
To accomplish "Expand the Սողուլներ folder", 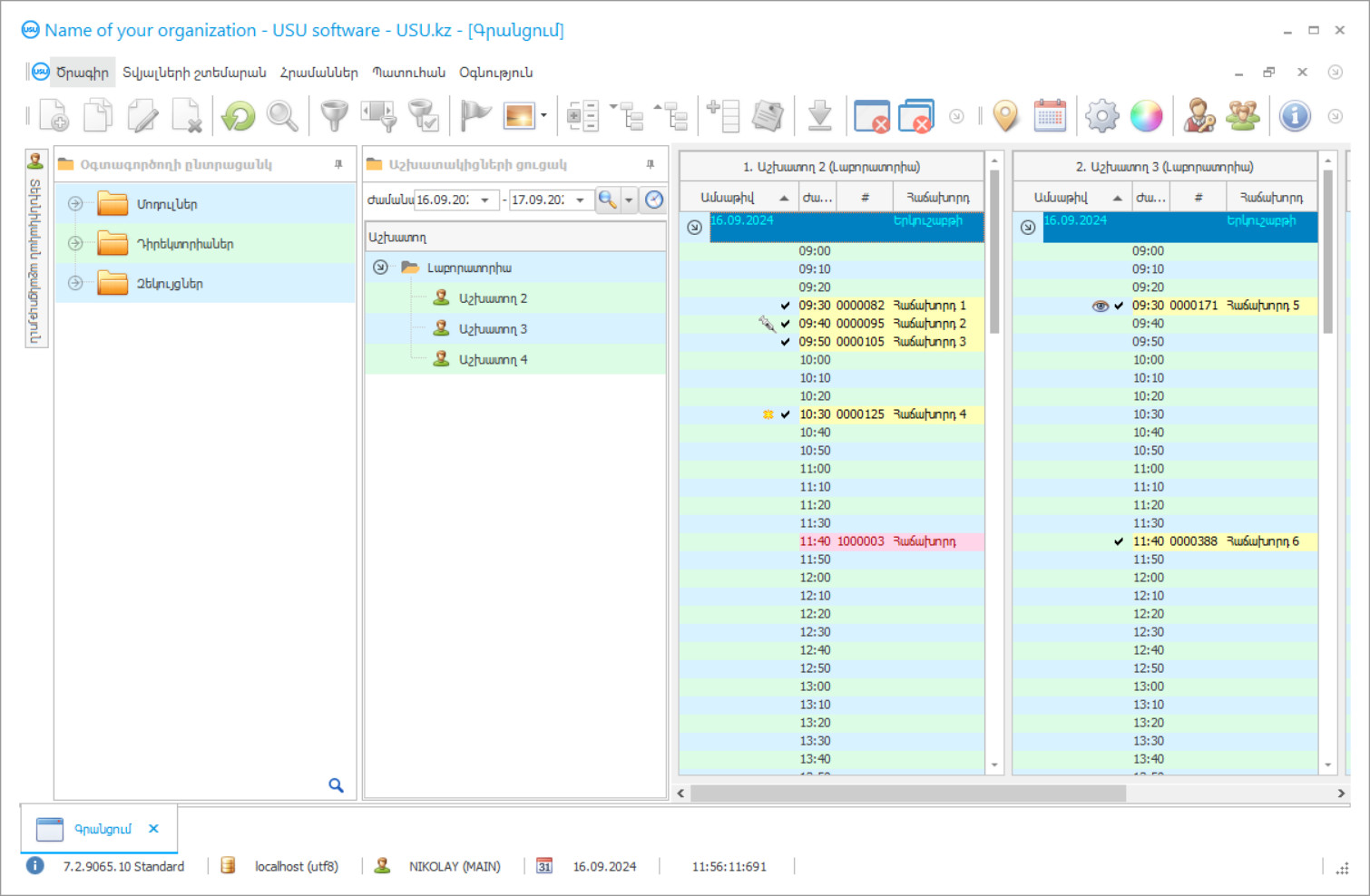I will 75,204.
